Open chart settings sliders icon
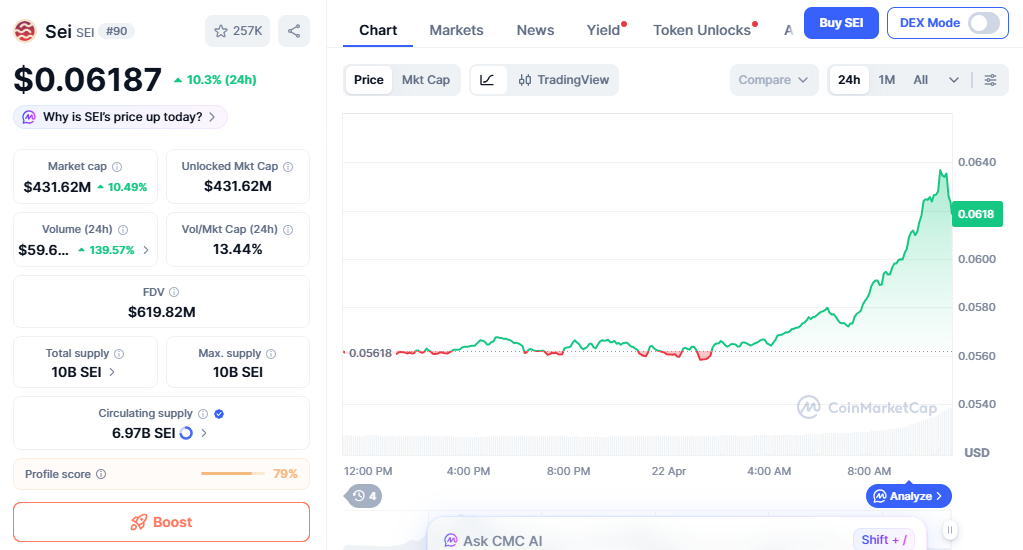Screen dimensions: 1023x550 click(x=990, y=80)
